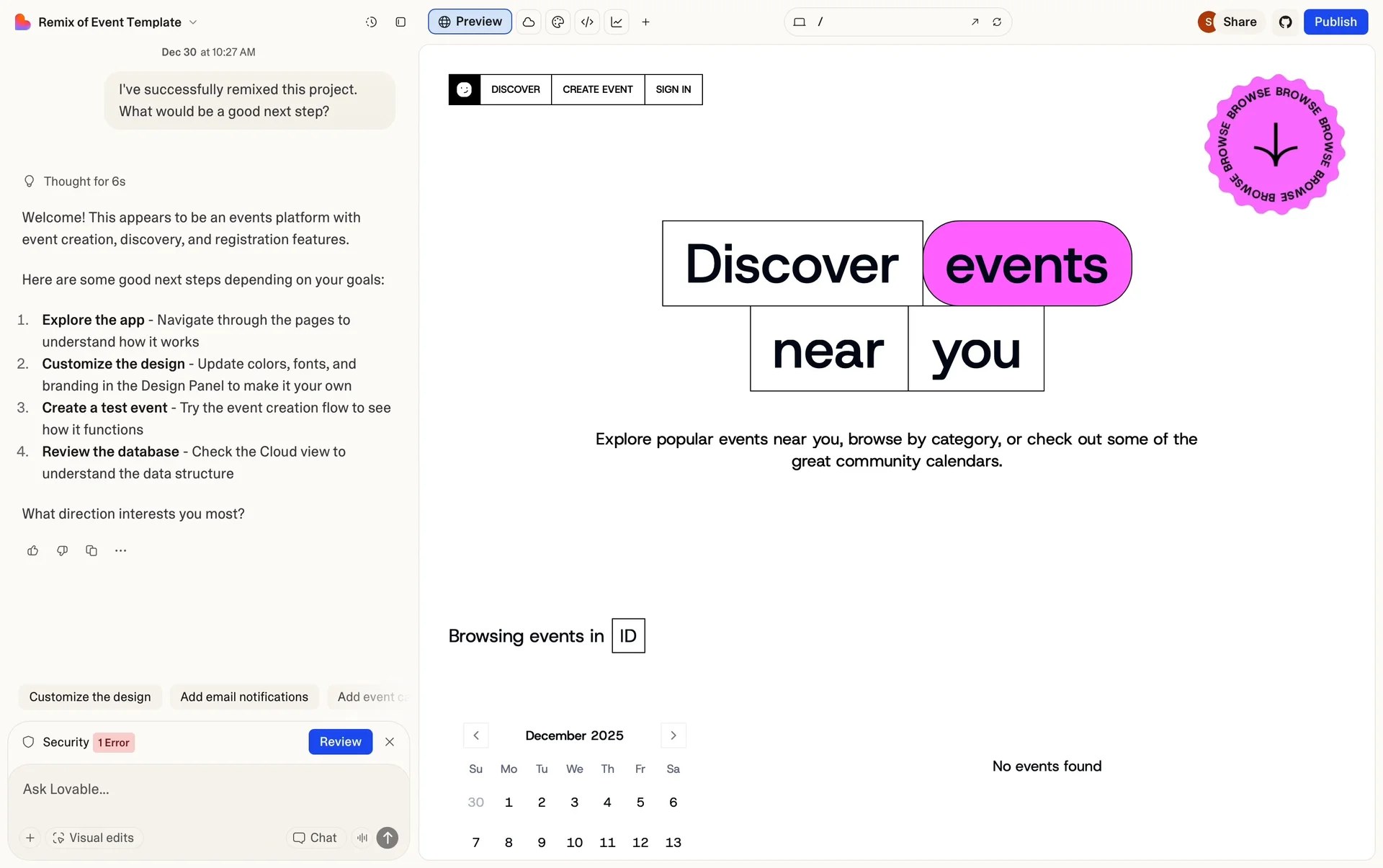Select Create Event in site navigation
Image resolution: width=1383 pixels, height=868 pixels.
pyautogui.click(x=597, y=90)
